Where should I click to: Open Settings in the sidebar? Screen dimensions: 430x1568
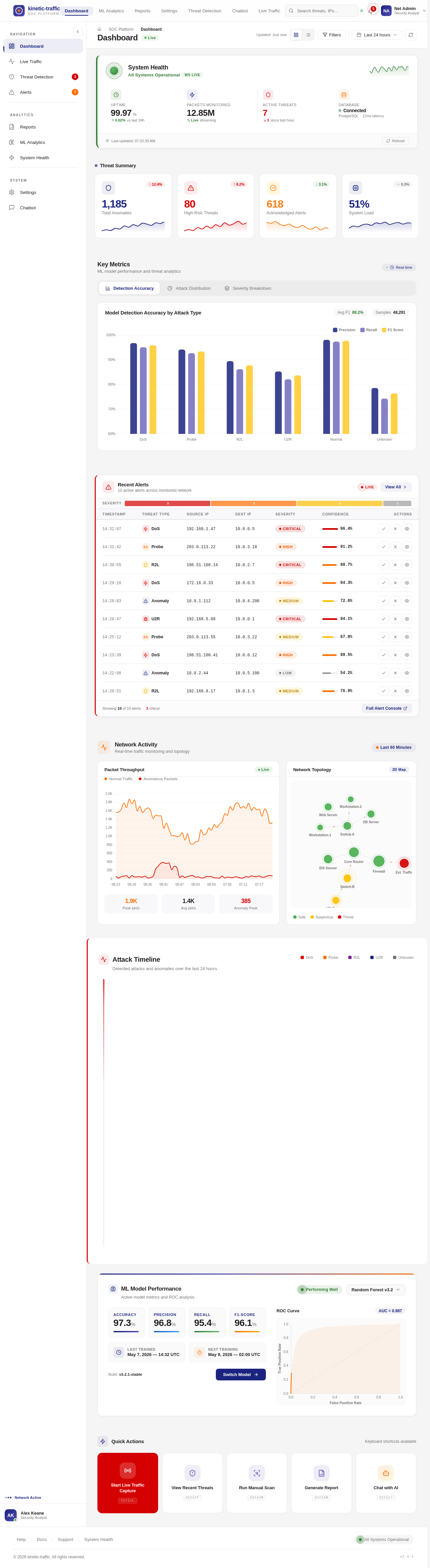43,192
